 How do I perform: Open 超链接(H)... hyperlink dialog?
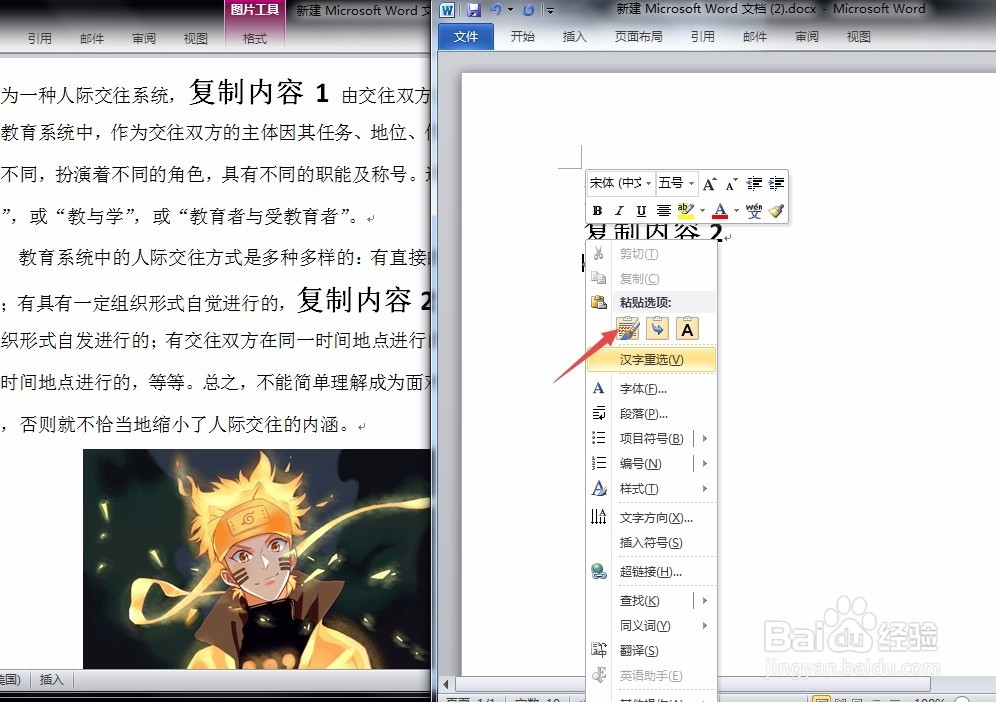click(x=651, y=572)
